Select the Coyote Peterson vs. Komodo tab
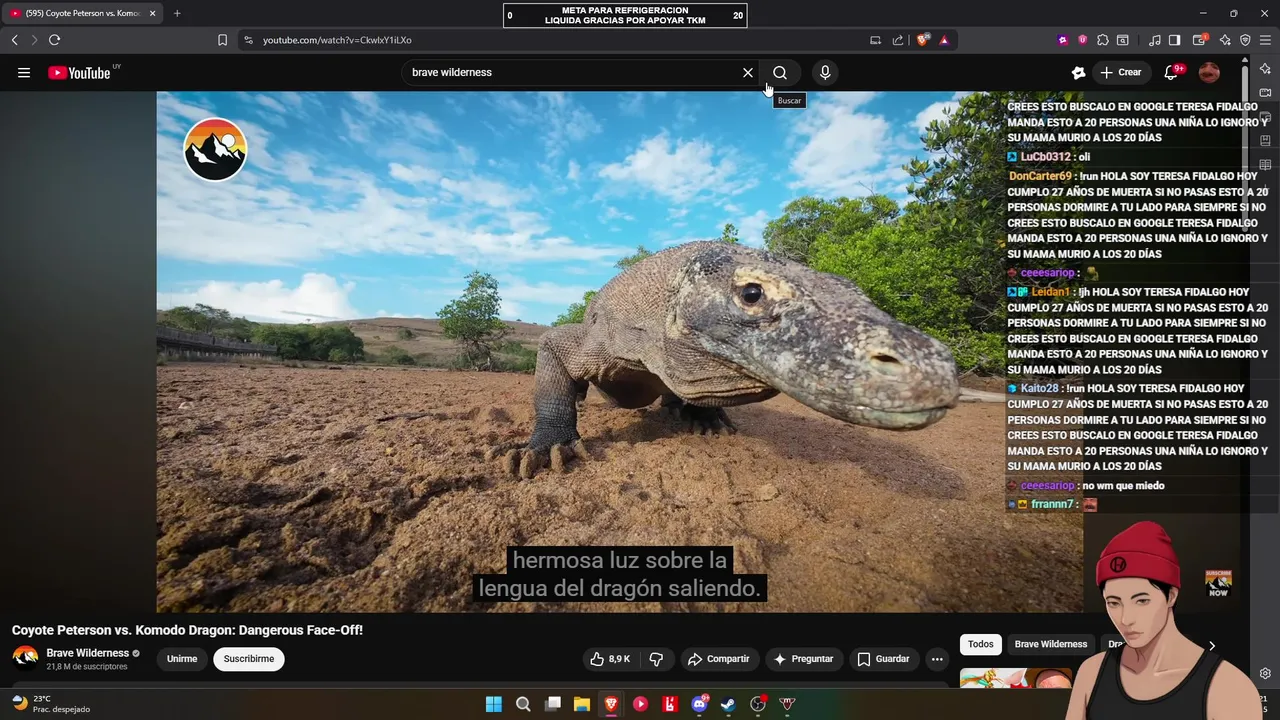The width and height of the screenshot is (1280, 720). coord(84,13)
